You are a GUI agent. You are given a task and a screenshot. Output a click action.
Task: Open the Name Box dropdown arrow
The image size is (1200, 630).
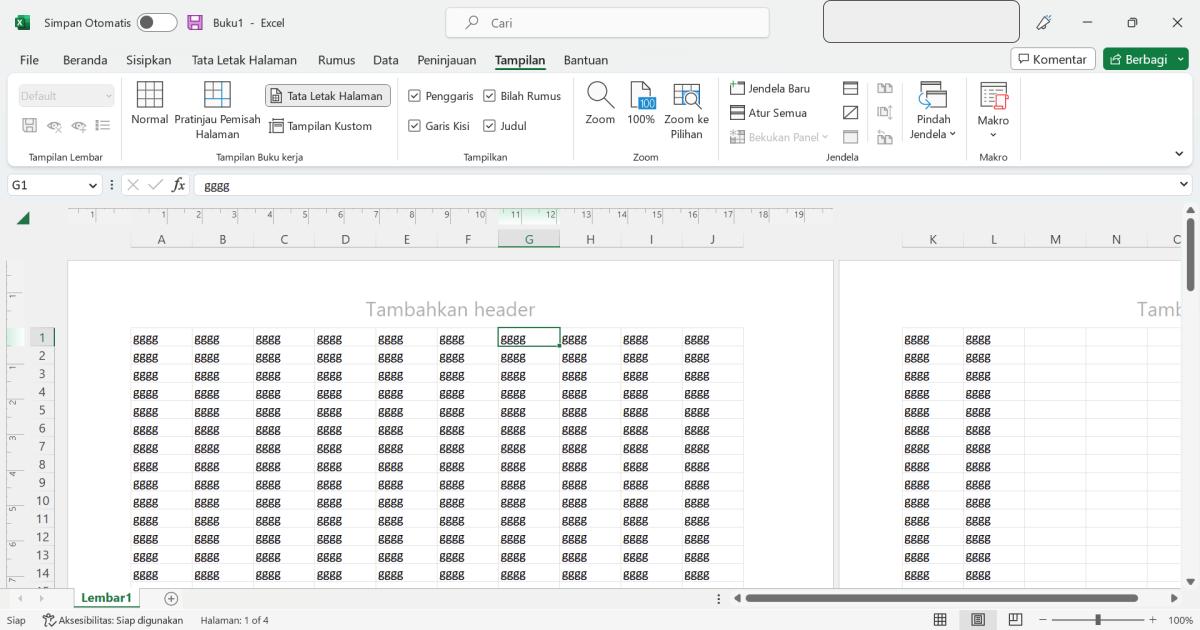pos(93,185)
